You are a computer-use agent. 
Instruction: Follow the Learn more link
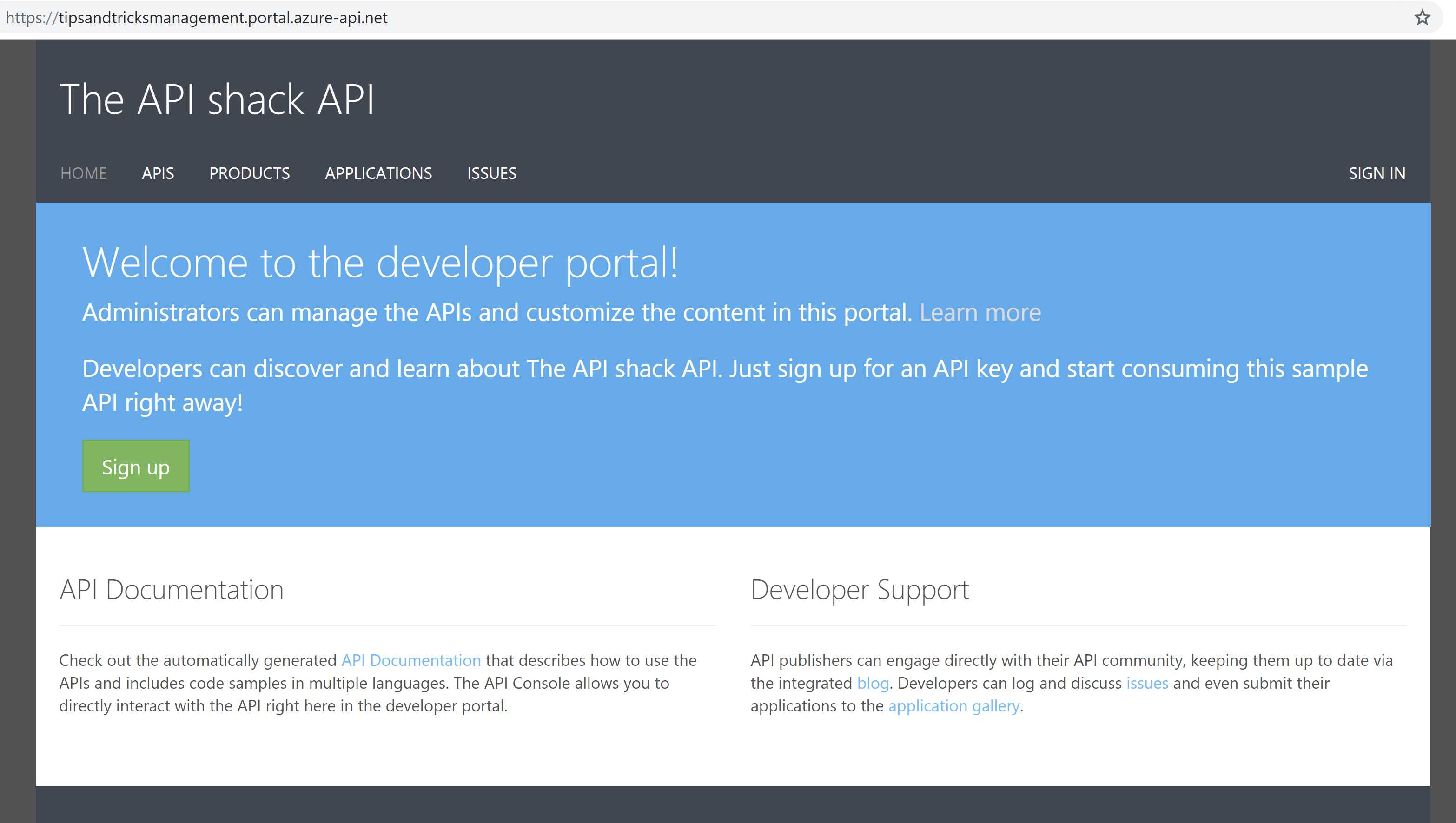tap(980, 313)
